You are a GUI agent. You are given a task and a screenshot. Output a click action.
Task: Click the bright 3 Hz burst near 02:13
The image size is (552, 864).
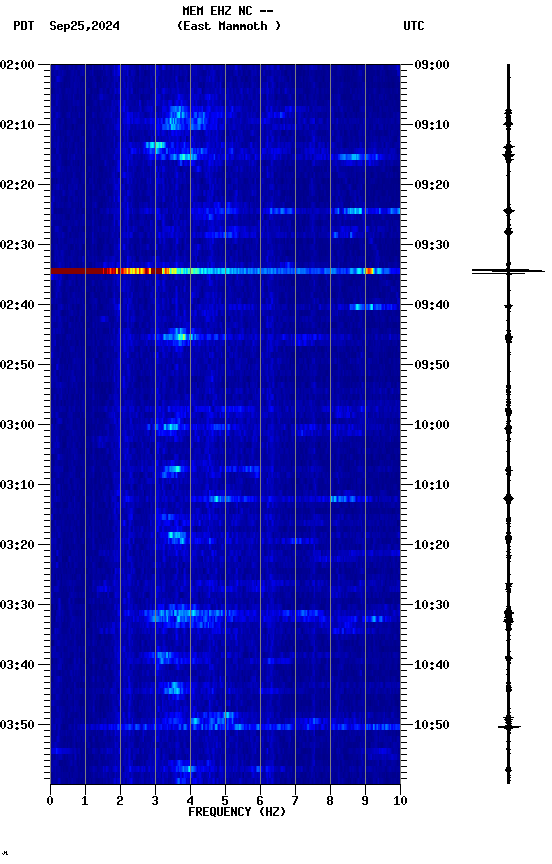click(155, 145)
